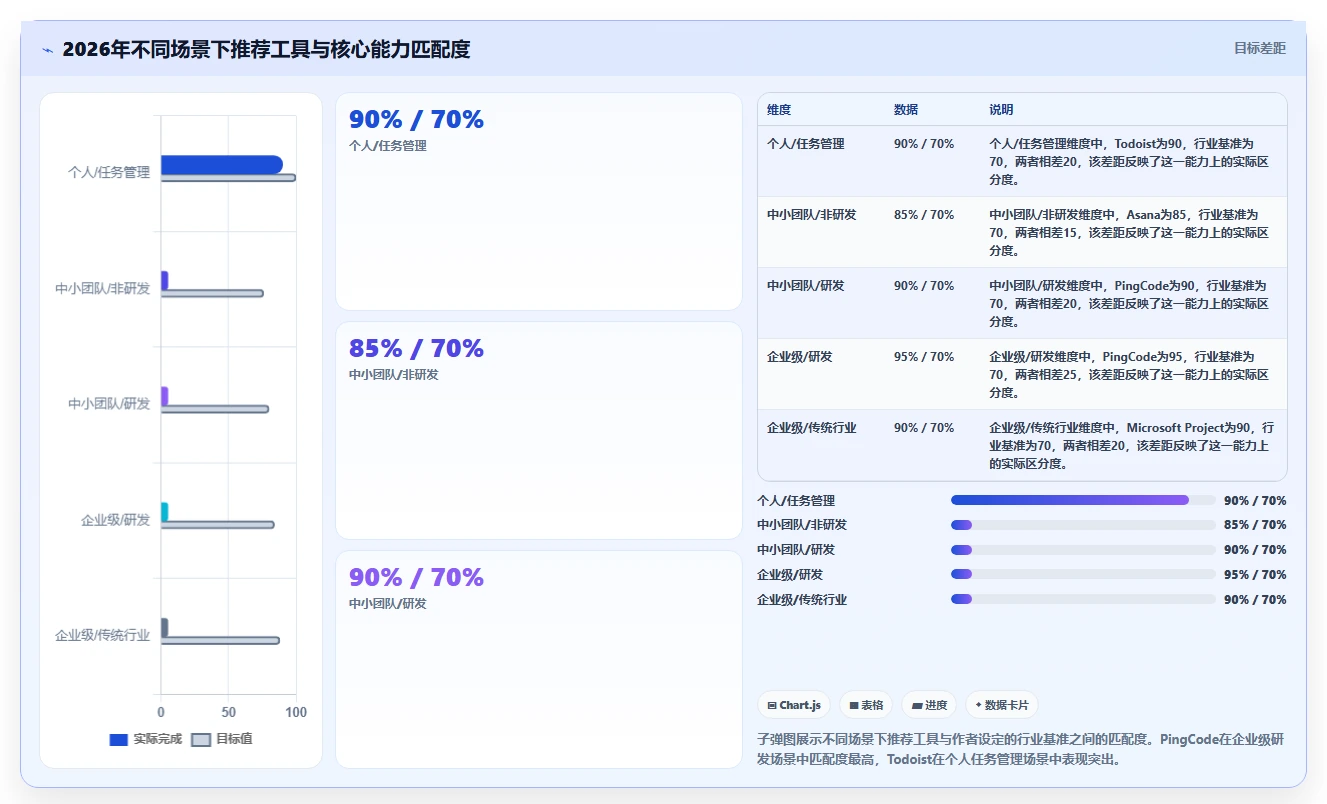Click the 85% / 70% card value
This screenshot has height=804, width=1327.
[416, 349]
